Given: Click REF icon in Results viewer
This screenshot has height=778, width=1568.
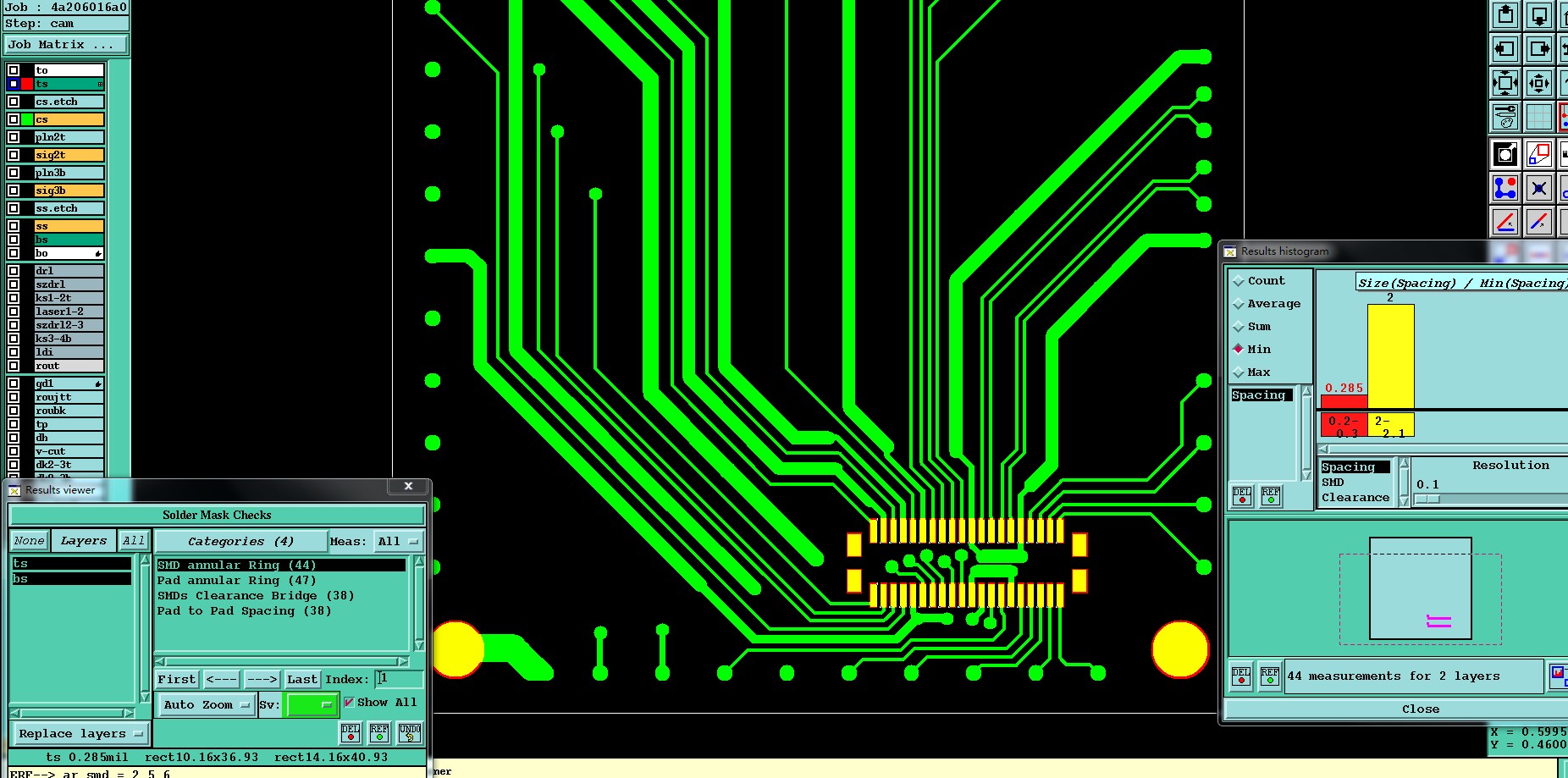Looking at the screenshot, I should point(379,732).
